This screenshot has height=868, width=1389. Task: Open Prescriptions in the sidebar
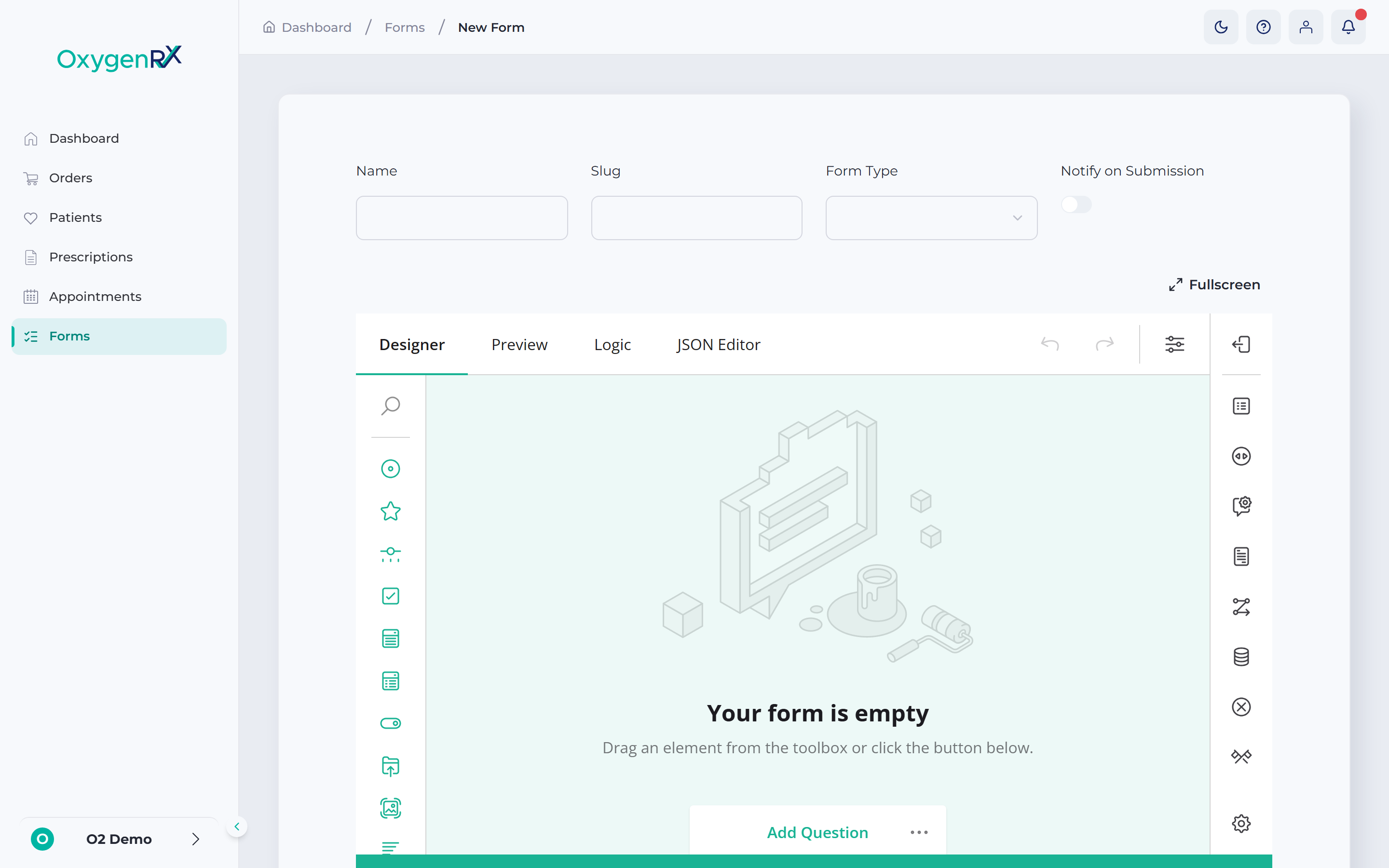(119, 257)
